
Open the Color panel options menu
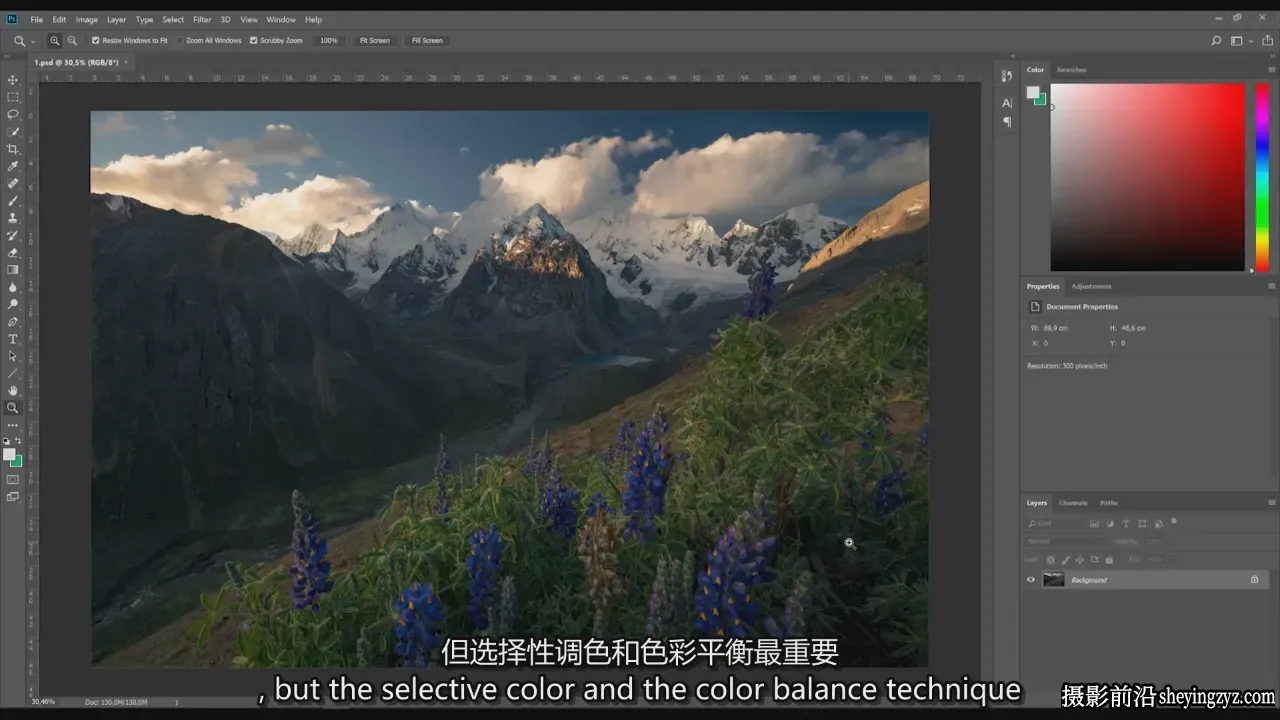(1271, 70)
